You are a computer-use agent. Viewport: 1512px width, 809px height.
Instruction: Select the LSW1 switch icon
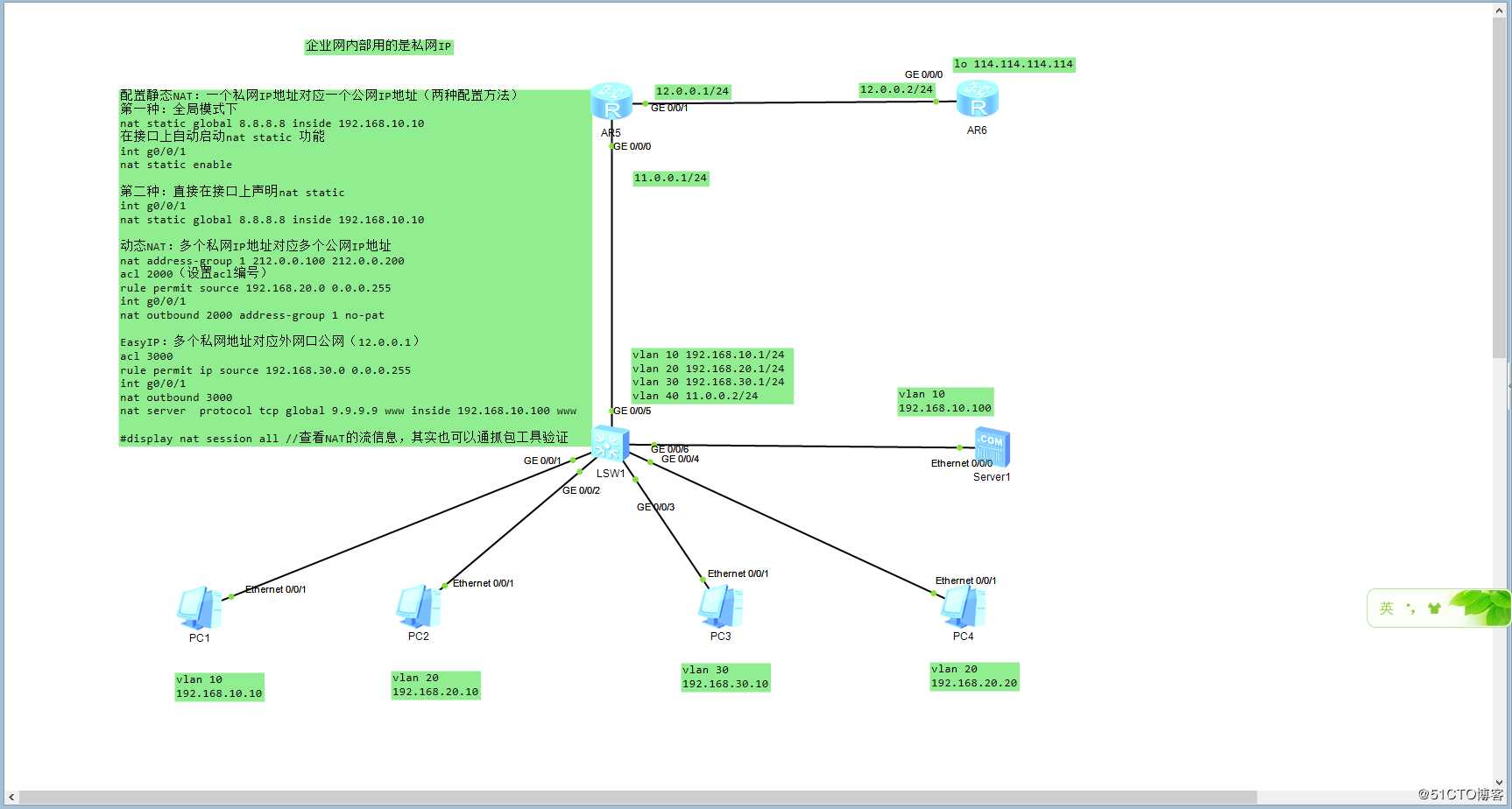[x=610, y=444]
